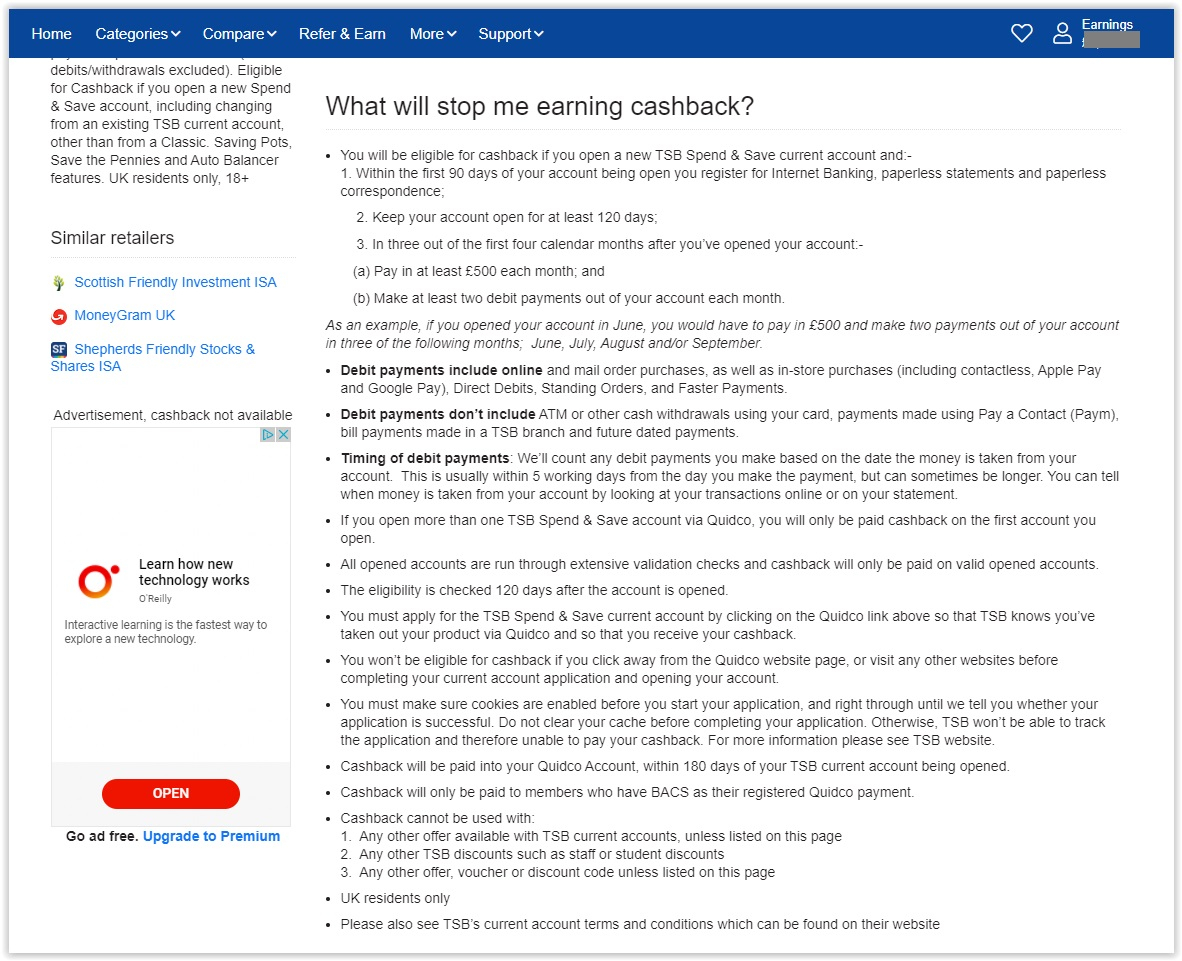Viewport: 1182px width, 961px height.
Task: Open the MoneyGram UK retailer link
Action: (x=124, y=315)
